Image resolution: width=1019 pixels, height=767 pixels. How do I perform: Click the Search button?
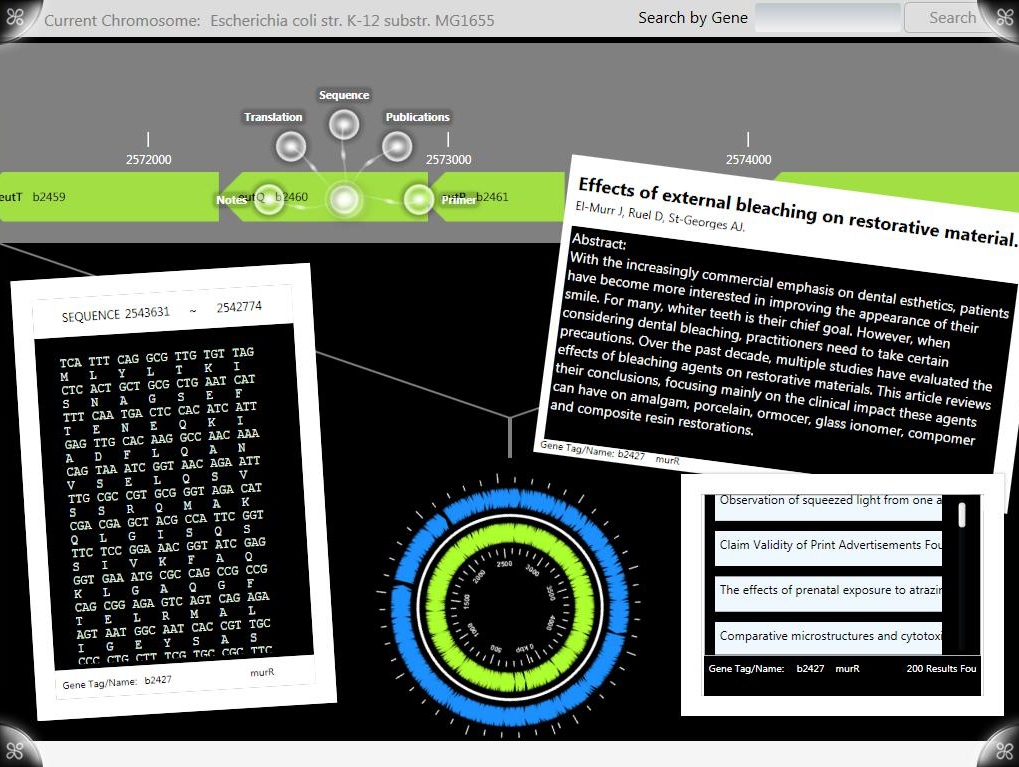click(x=951, y=18)
